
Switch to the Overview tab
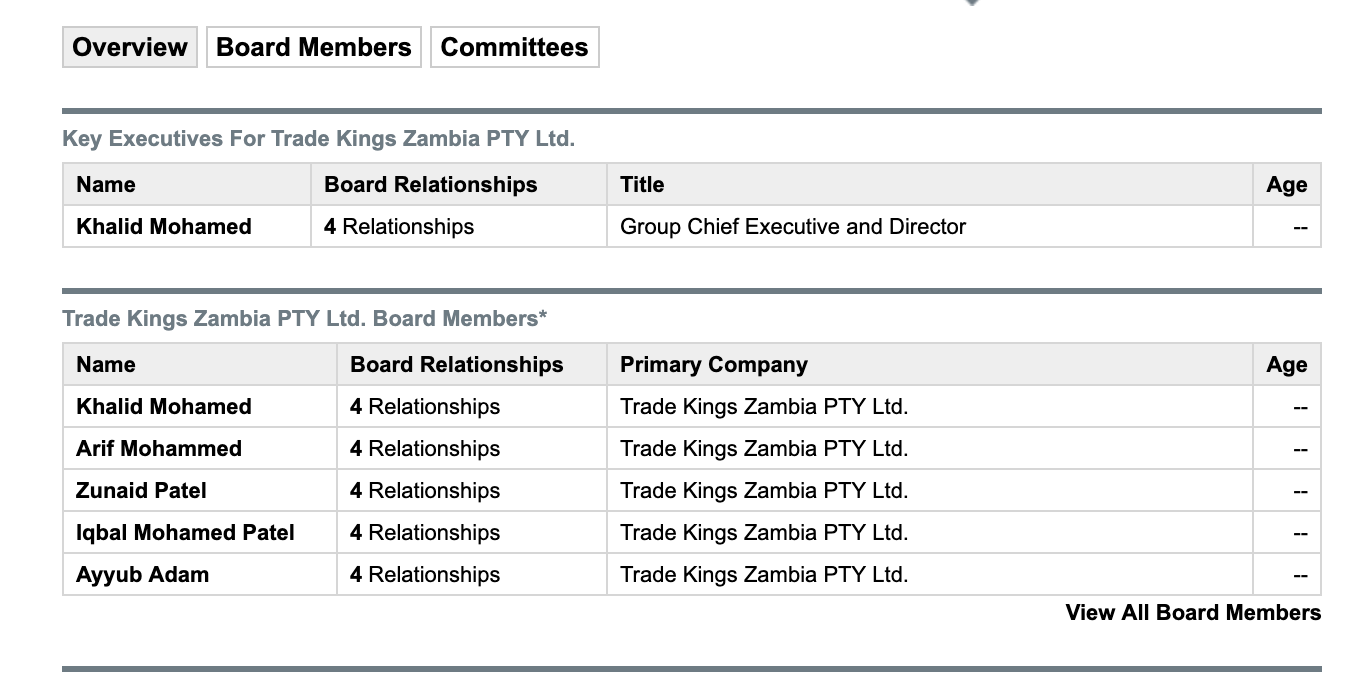point(130,47)
